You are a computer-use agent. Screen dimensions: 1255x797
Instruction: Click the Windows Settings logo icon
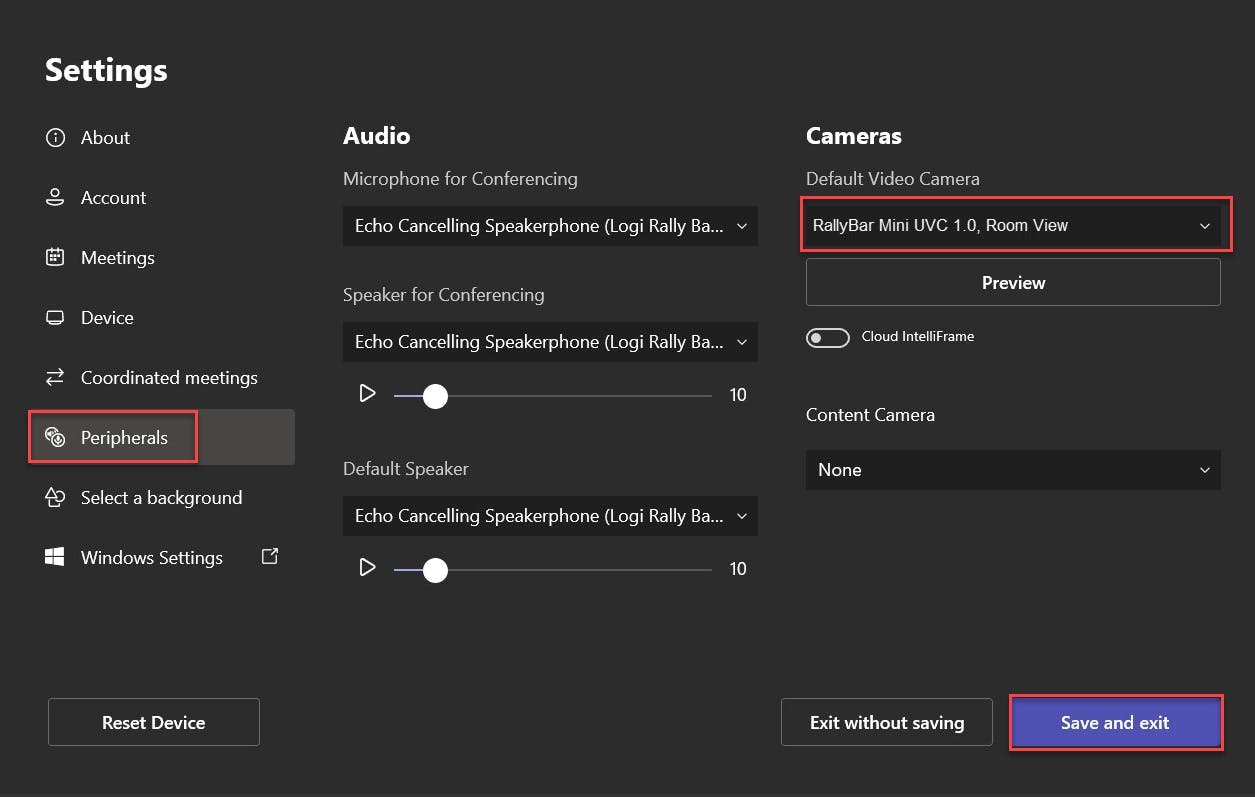[x=55, y=558]
